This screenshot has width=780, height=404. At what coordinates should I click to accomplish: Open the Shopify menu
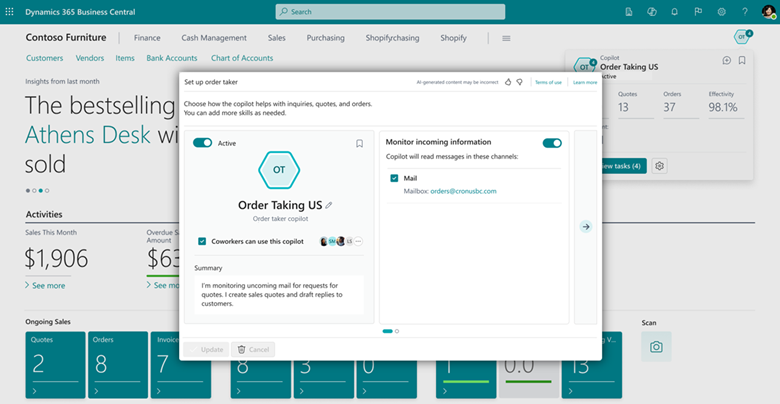point(454,38)
